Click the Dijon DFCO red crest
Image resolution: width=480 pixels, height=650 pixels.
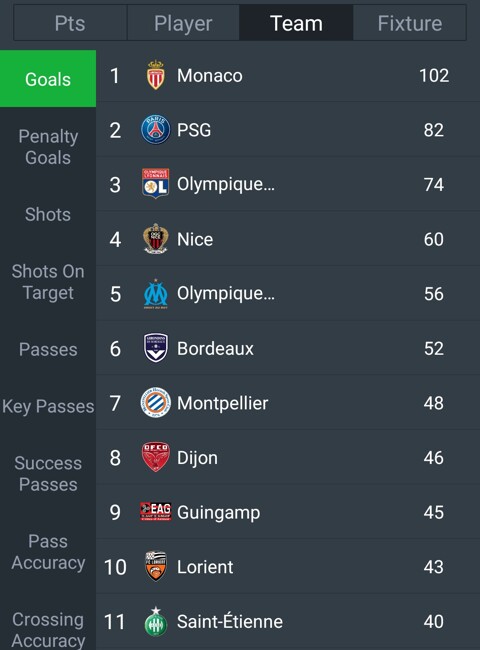[x=155, y=457]
